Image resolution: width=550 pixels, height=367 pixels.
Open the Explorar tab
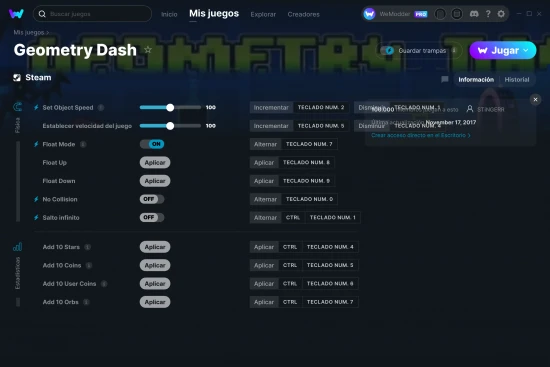[x=263, y=14]
